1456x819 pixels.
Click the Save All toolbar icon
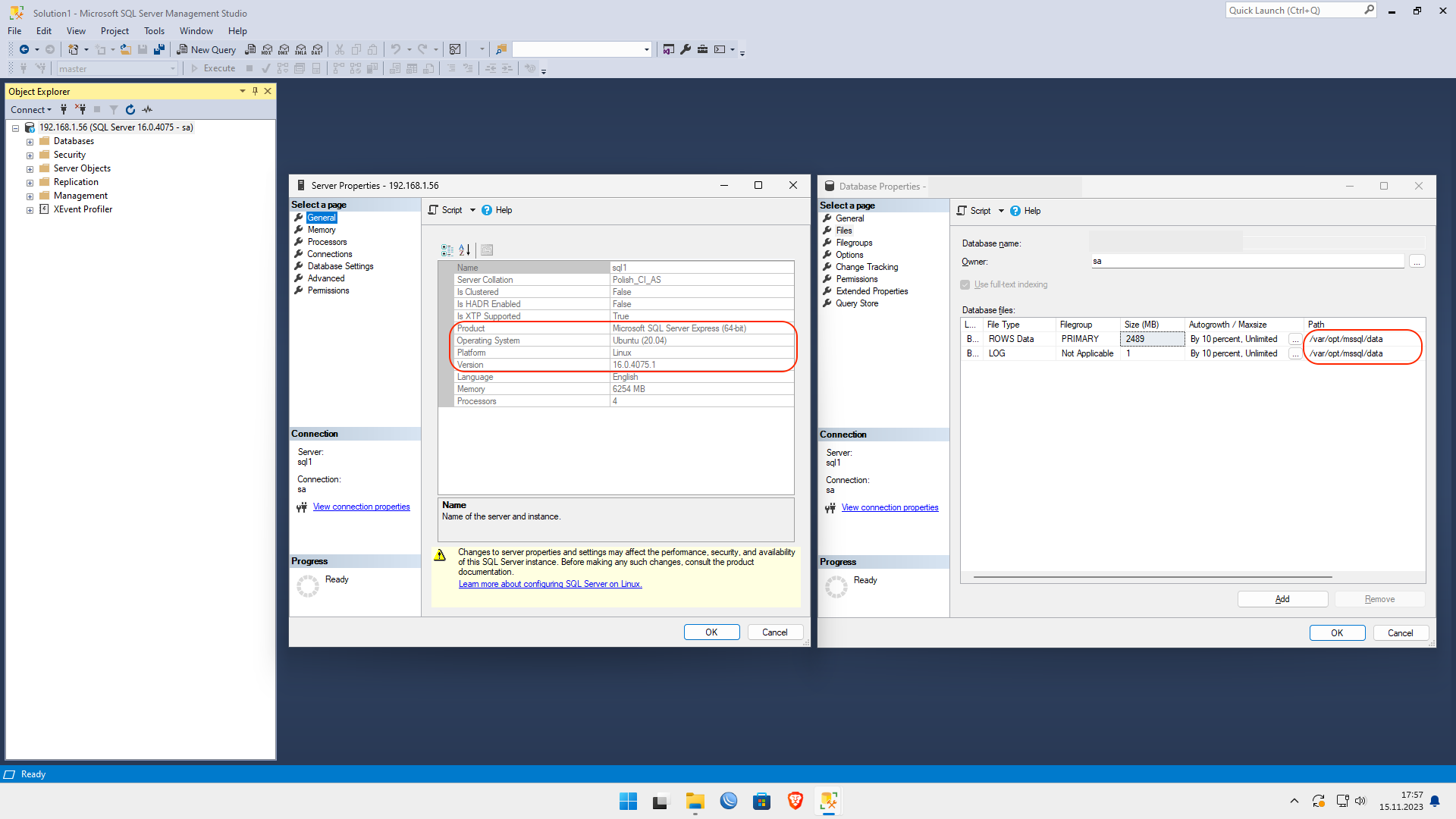click(159, 49)
